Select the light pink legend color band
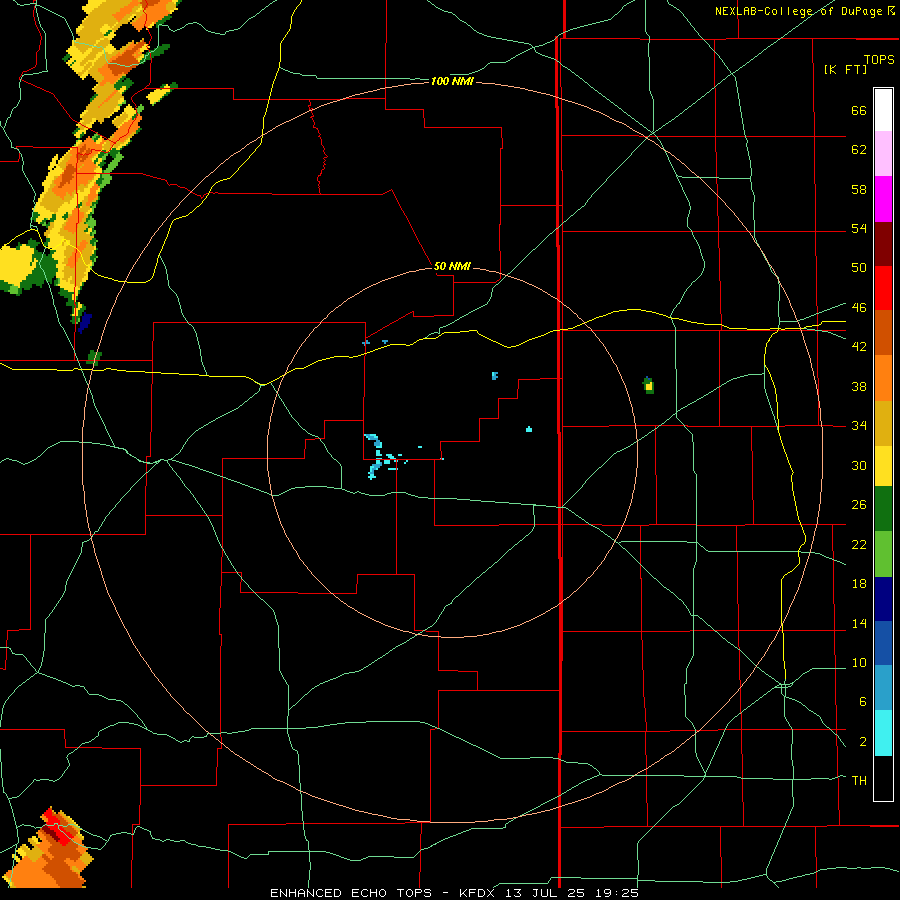900x900 pixels. pyautogui.click(x=883, y=153)
